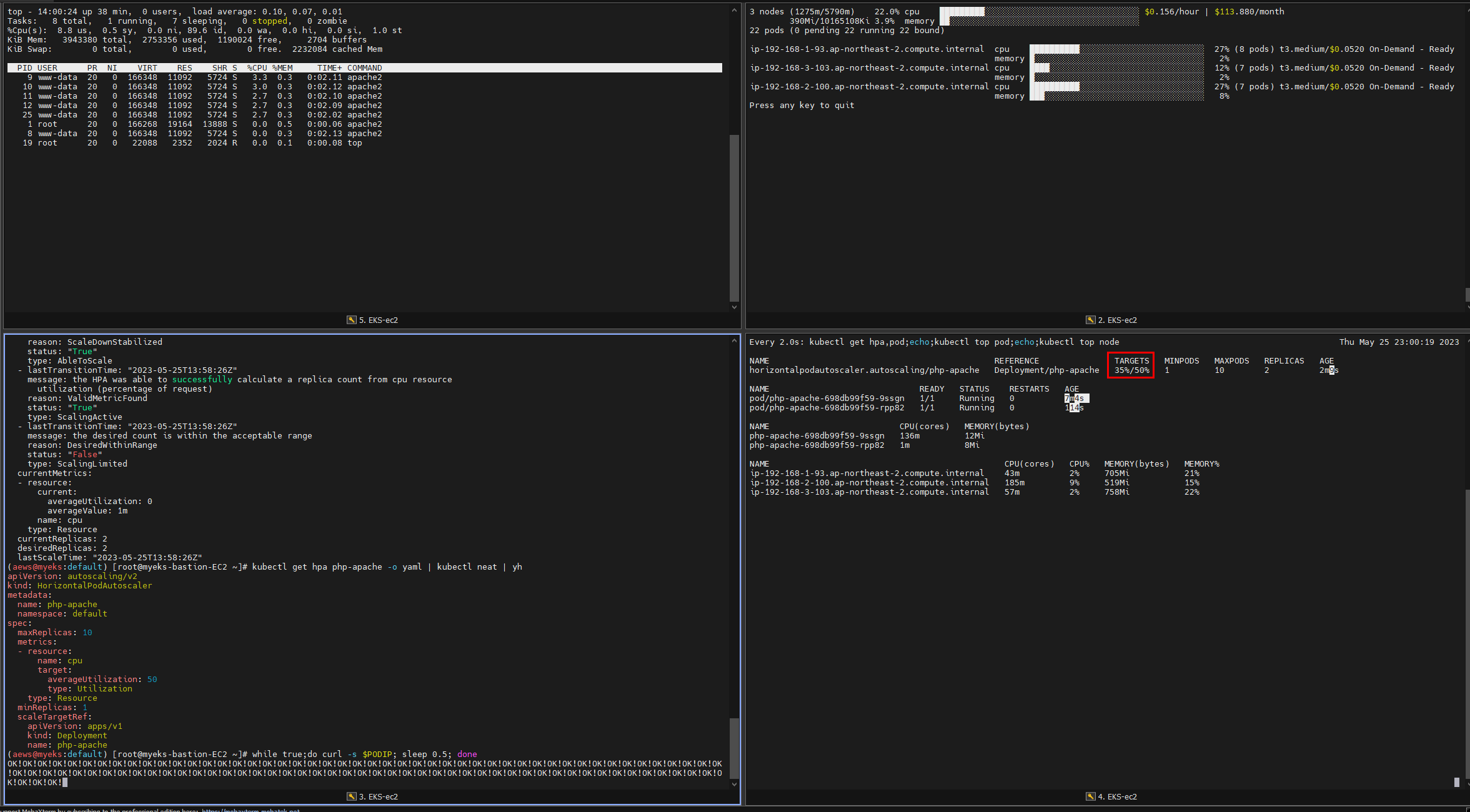Click session icon of tab 5. EKS-ec2

(352, 320)
